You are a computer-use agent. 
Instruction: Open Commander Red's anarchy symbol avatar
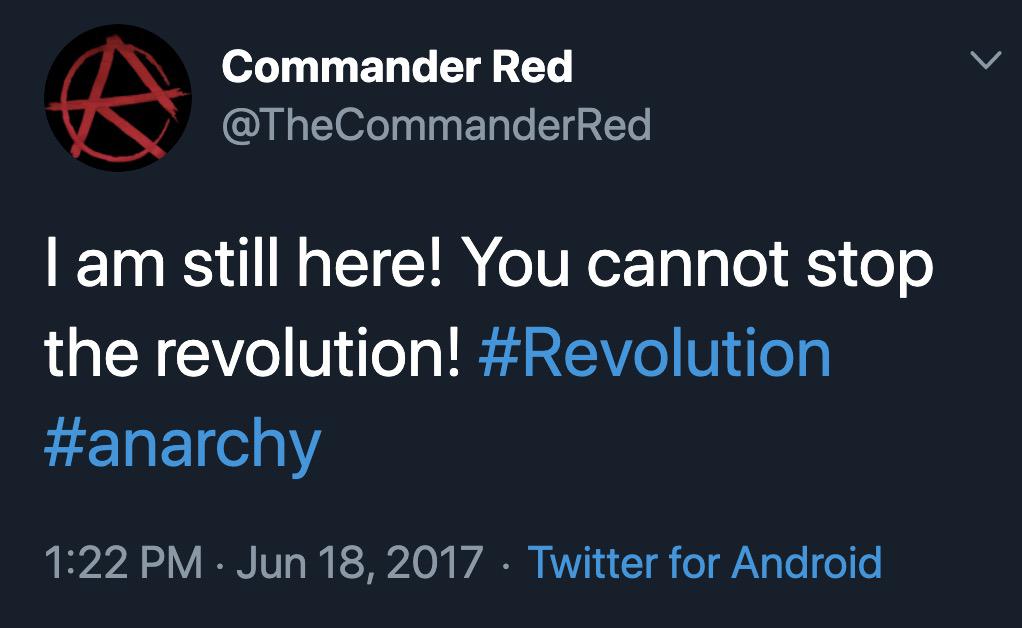point(117,98)
